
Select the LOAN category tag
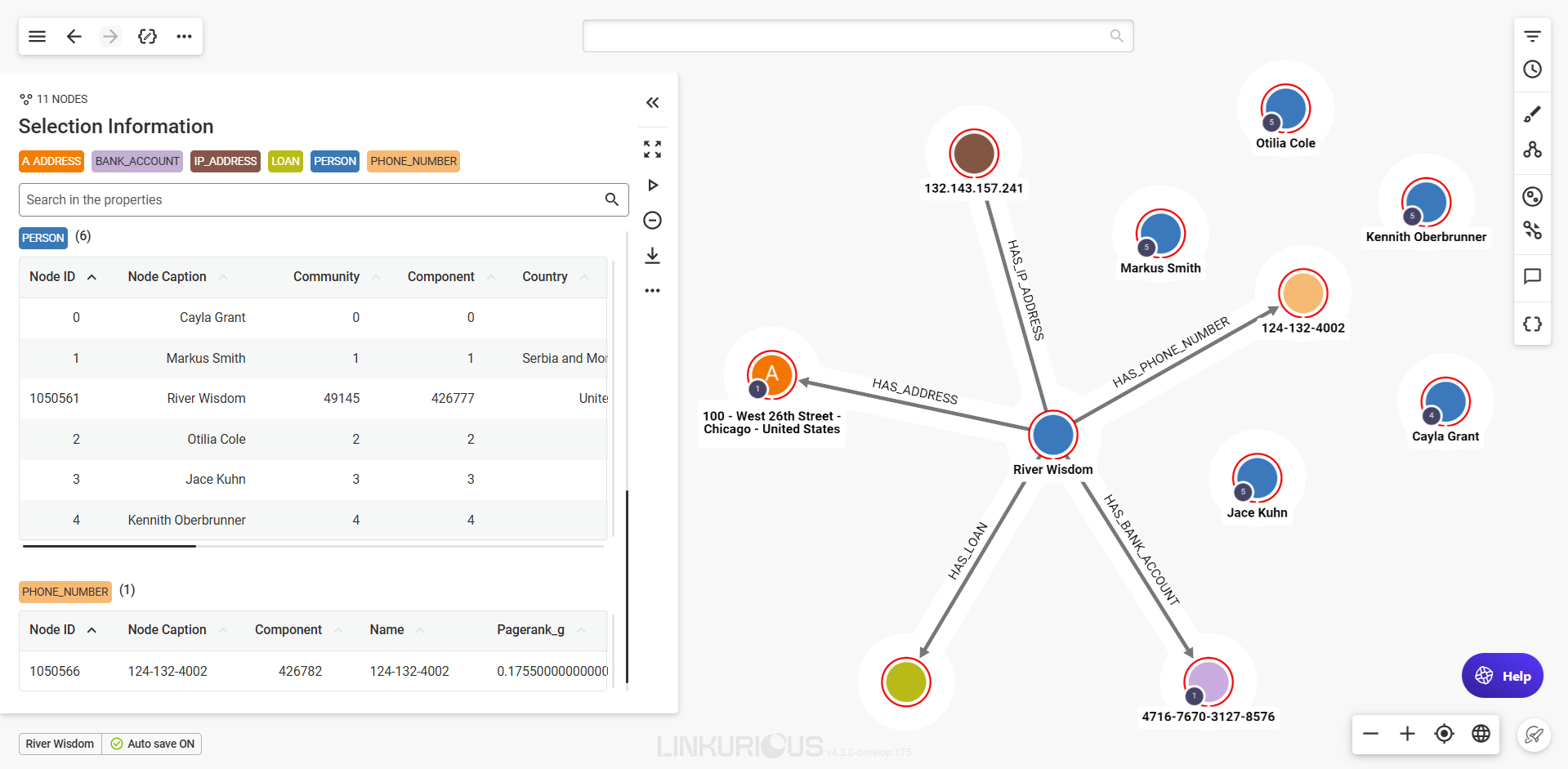(x=285, y=161)
